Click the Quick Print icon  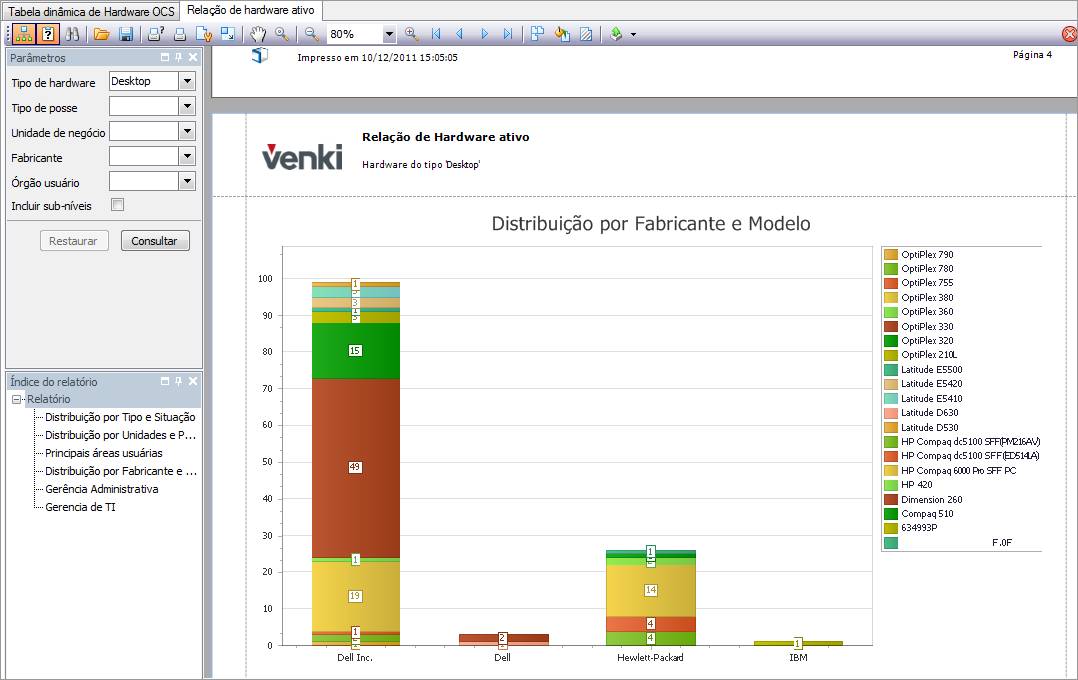(x=180, y=34)
